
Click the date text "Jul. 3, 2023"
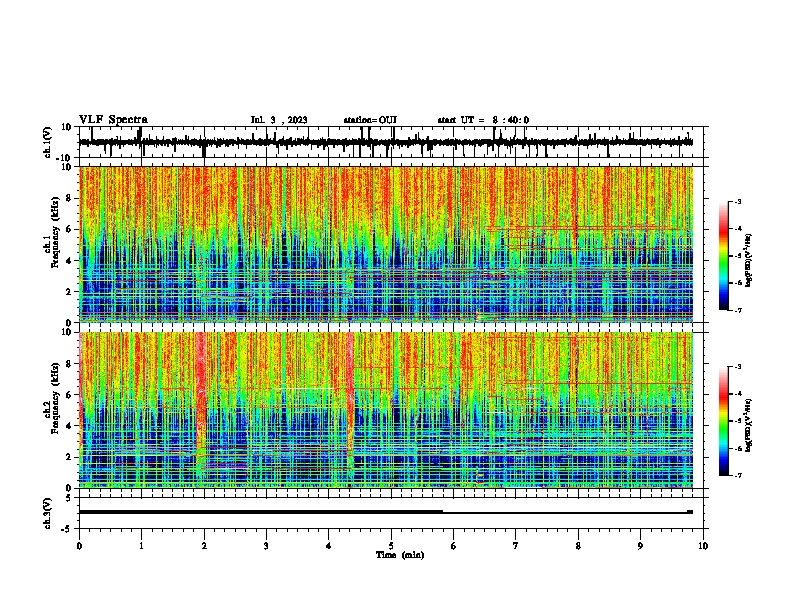(x=279, y=120)
